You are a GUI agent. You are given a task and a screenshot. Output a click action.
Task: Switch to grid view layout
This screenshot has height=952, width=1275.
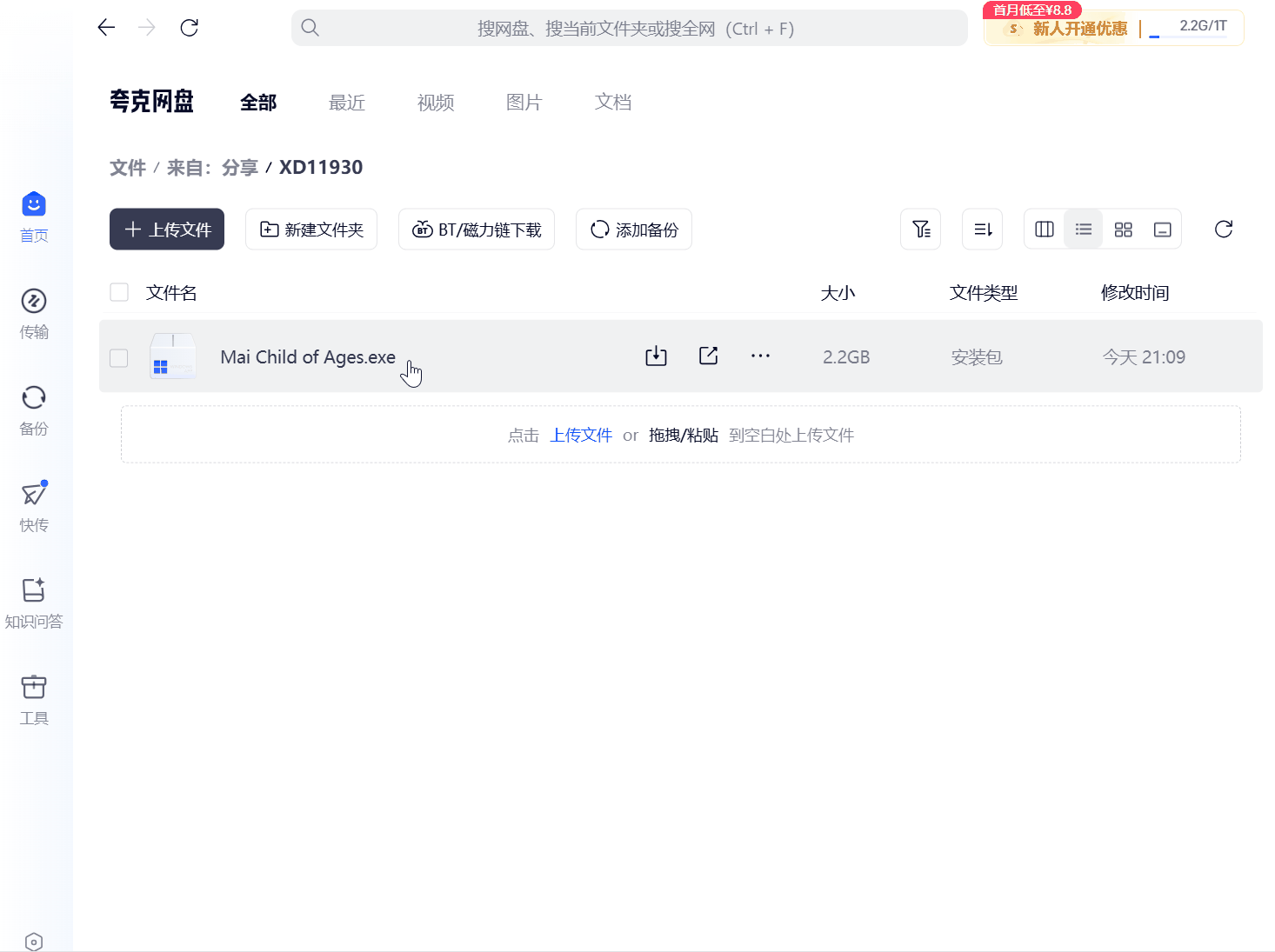point(1123,229)
